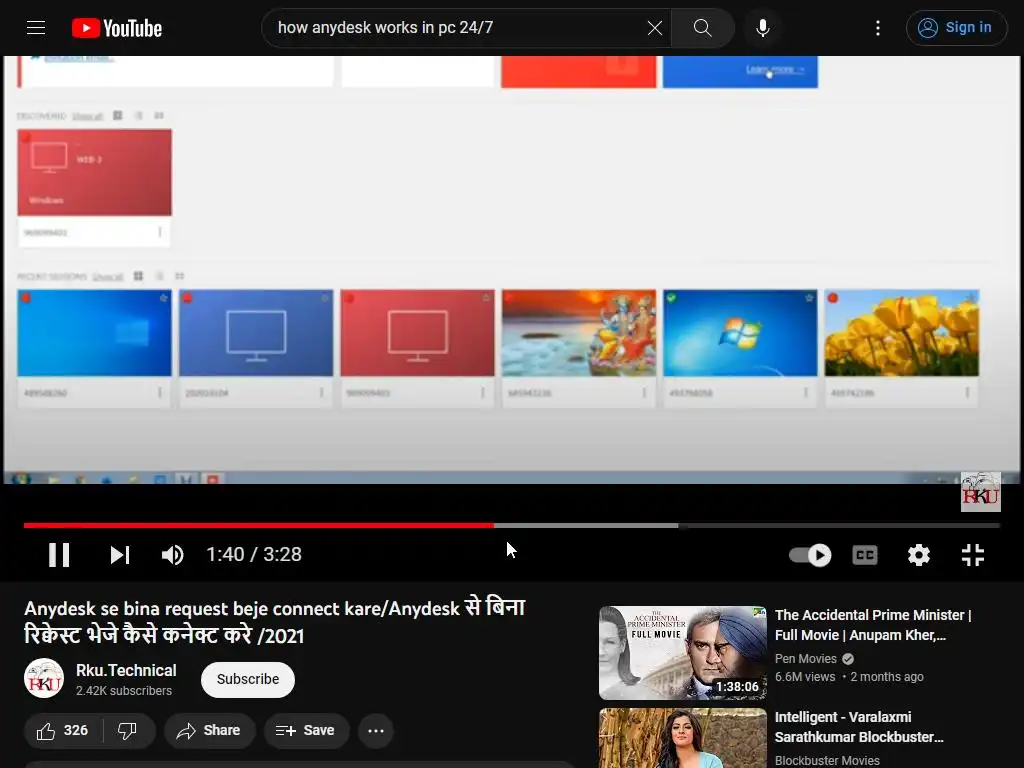Like the video with 326 likes

coord(63,731)
